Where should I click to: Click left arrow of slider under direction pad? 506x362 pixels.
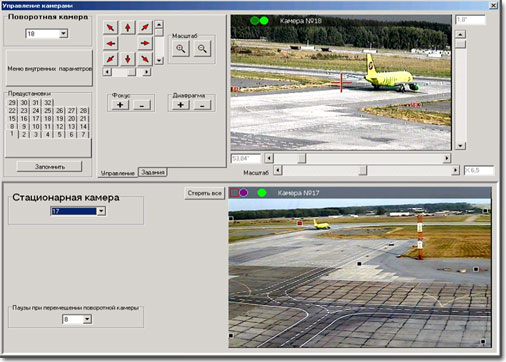107,72
